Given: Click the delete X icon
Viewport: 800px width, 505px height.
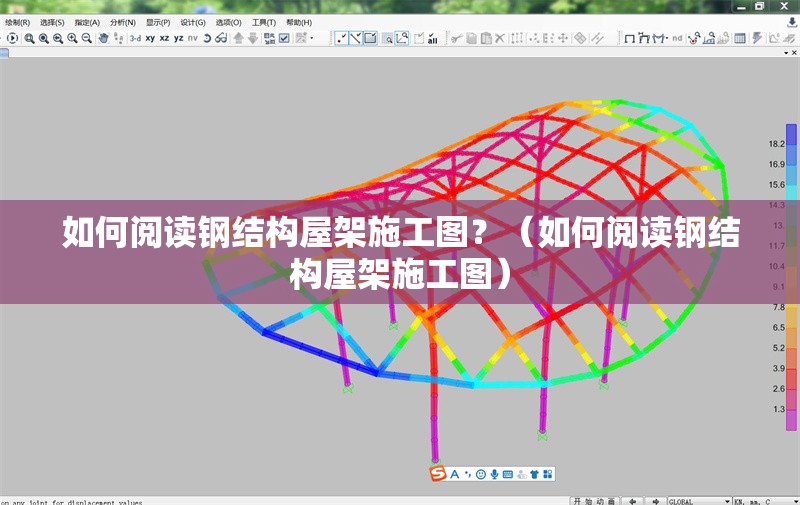Looking at the screenshot, I should 500,38.
